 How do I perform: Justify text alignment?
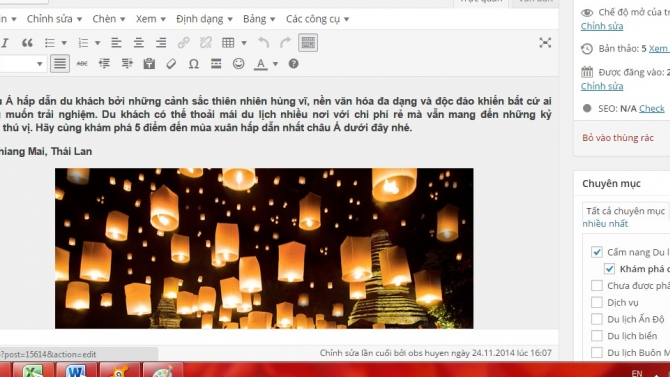60,64
